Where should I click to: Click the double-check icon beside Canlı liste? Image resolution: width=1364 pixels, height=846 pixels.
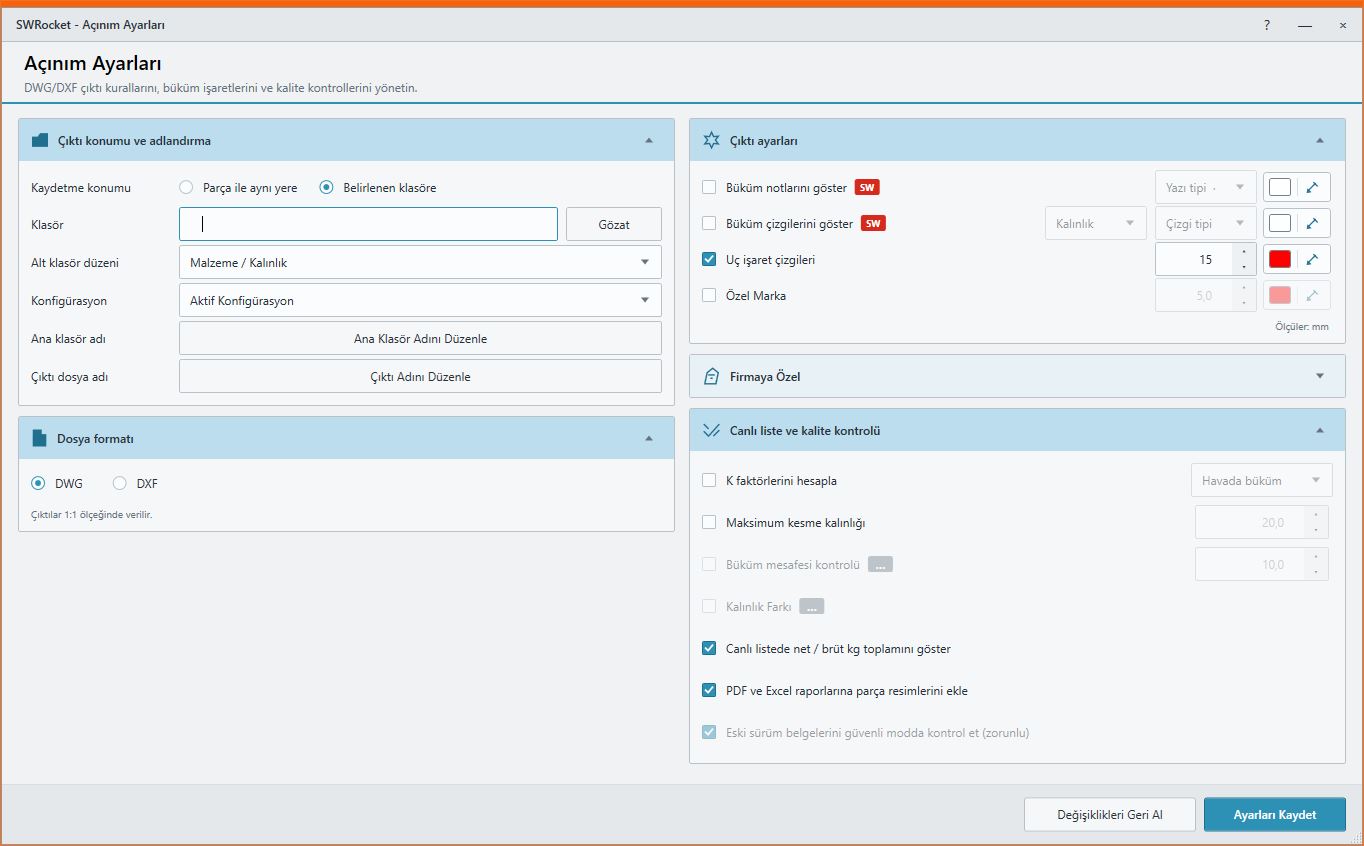[711, 430]
